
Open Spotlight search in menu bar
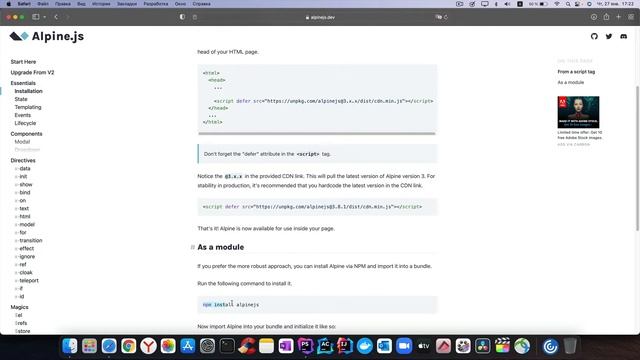[568, 4]
